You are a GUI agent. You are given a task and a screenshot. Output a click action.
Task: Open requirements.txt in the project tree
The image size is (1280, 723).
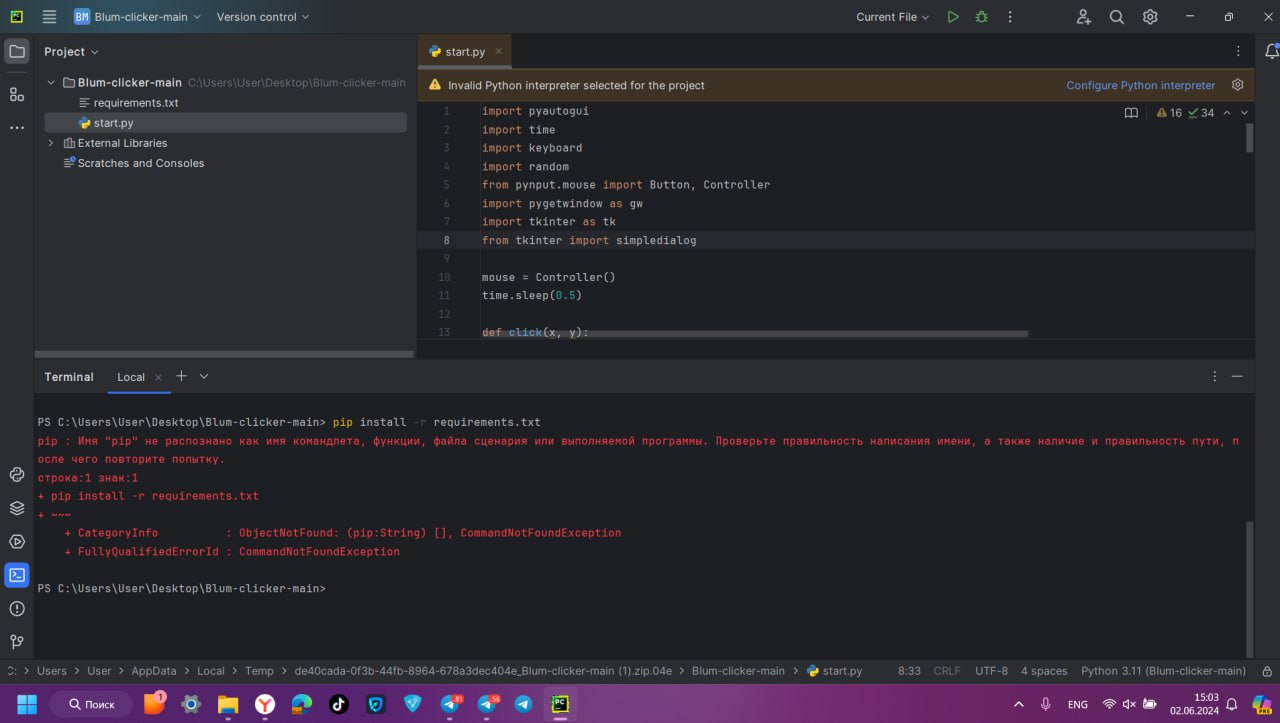click(x=135, y=103)
